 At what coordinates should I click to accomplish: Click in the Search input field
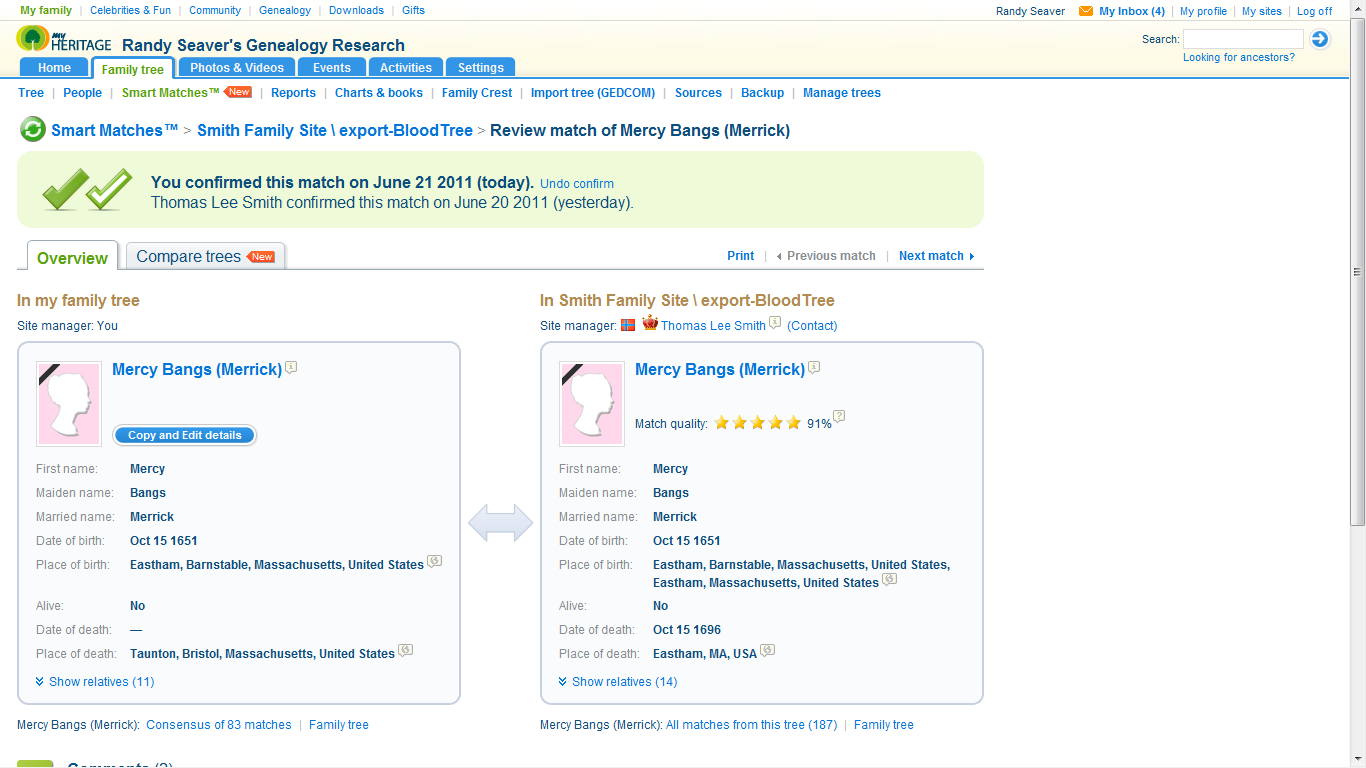(1244, 39)
